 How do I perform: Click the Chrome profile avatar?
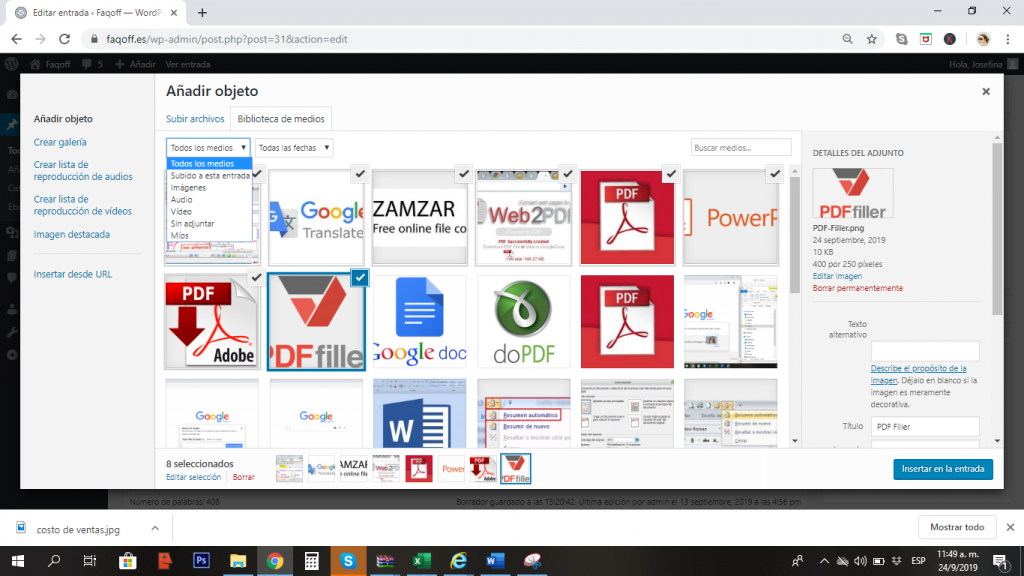983,39
